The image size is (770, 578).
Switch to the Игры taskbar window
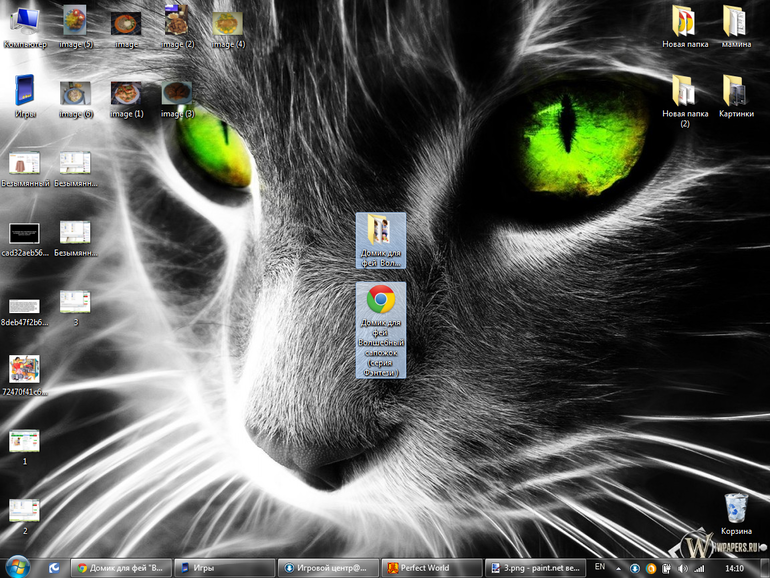pyautogui.click(x=224, y=568)
